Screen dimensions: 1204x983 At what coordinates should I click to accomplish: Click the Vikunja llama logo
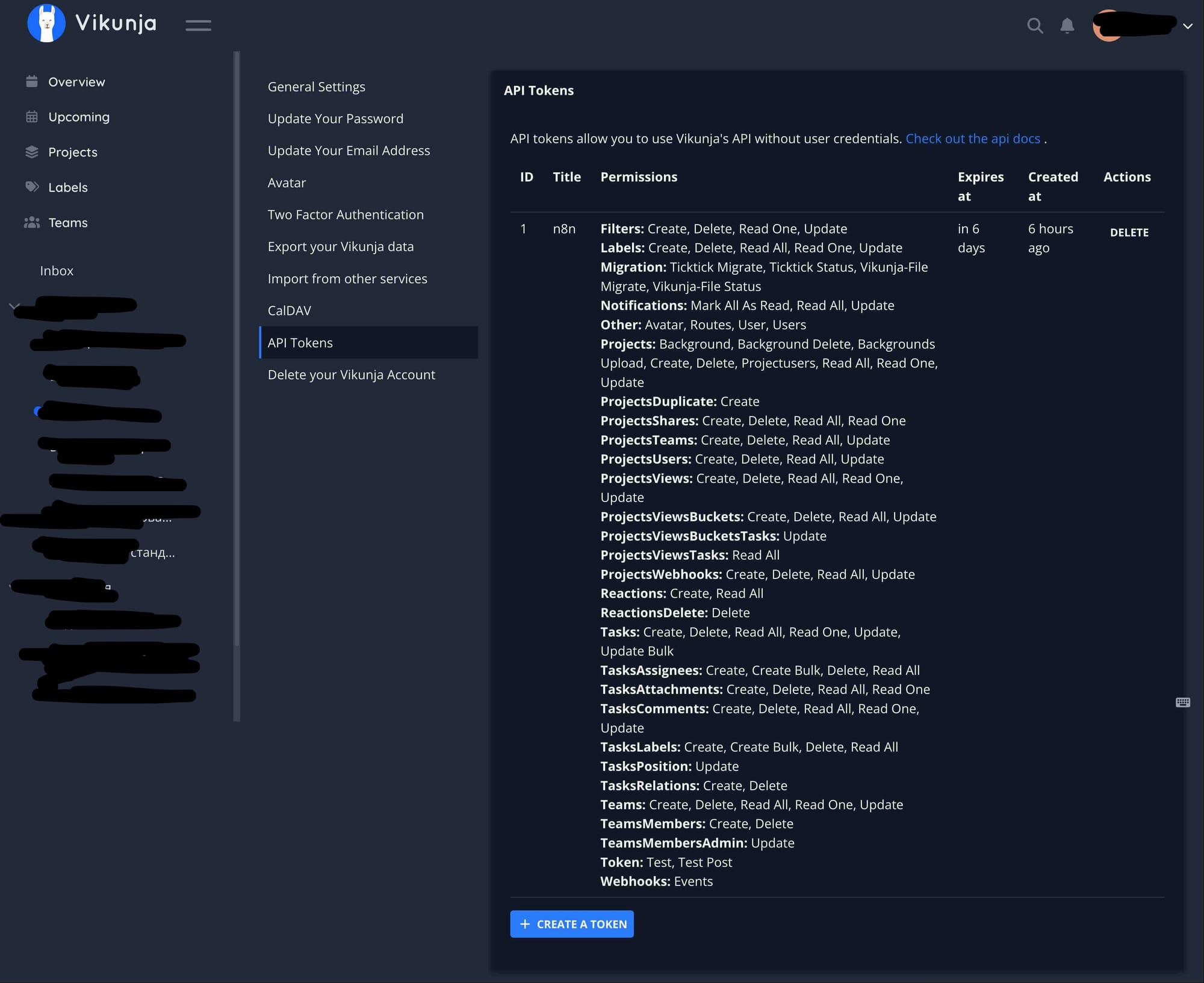tap(46, 23)
